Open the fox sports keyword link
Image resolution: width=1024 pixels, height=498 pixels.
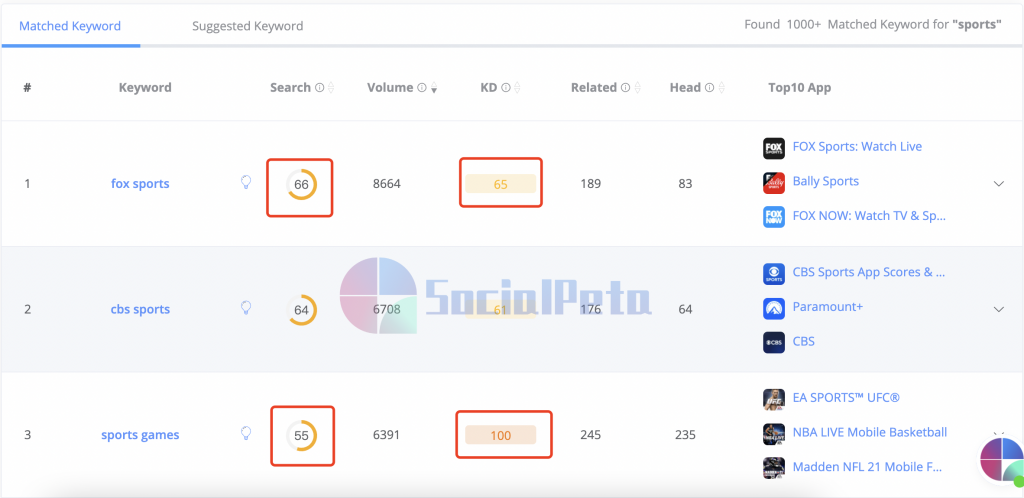[140, 183]
